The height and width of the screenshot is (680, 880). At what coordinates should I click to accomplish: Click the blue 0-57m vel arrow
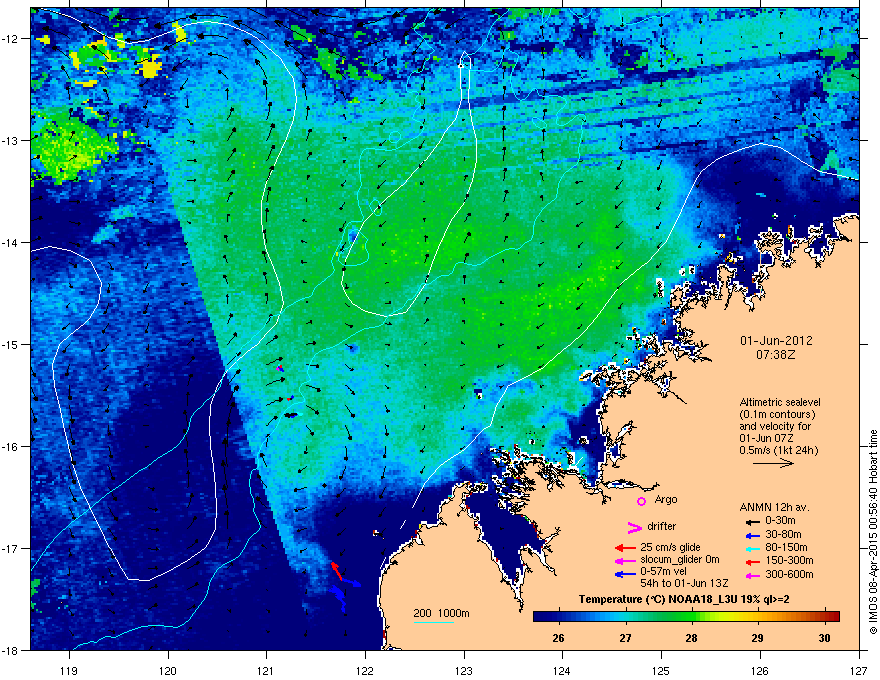625,575
